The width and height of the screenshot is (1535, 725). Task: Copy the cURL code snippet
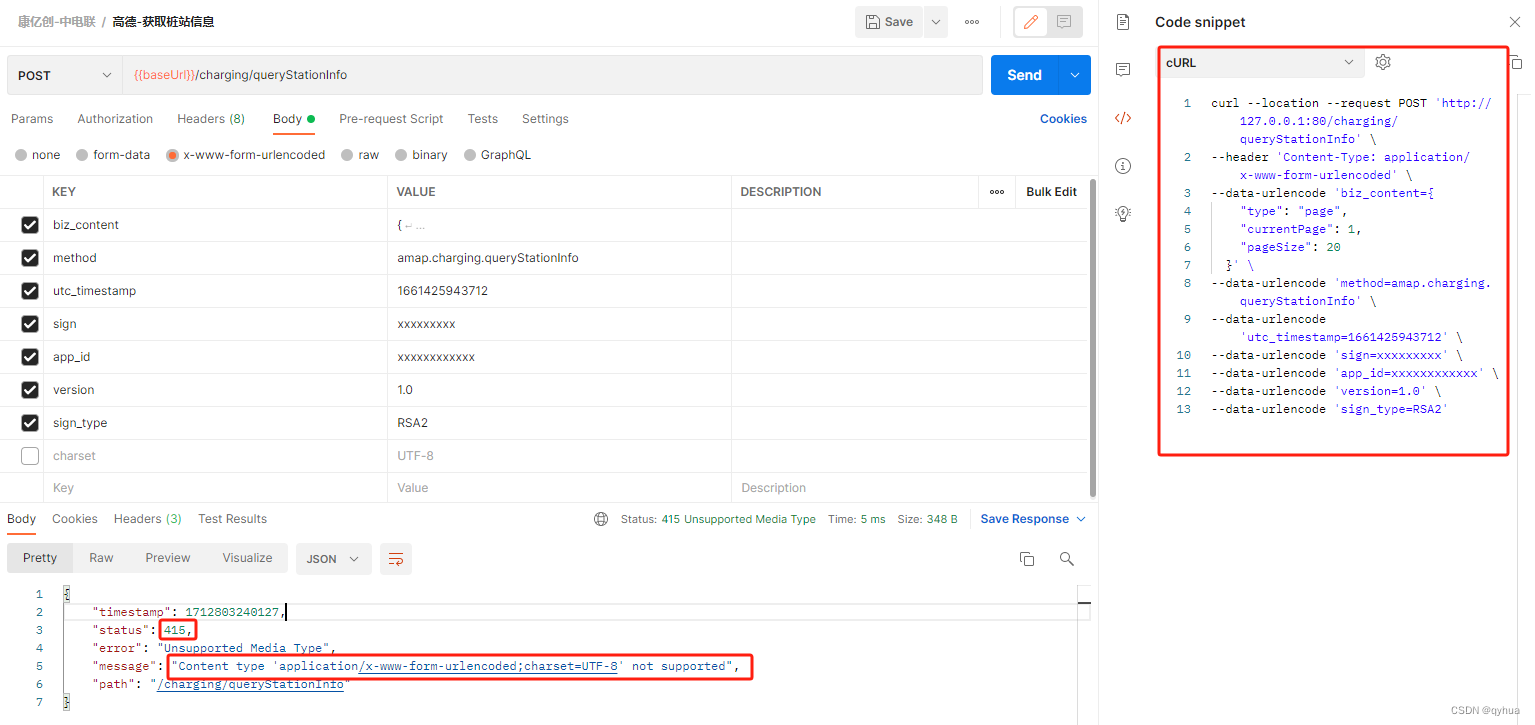point(1515,62)
